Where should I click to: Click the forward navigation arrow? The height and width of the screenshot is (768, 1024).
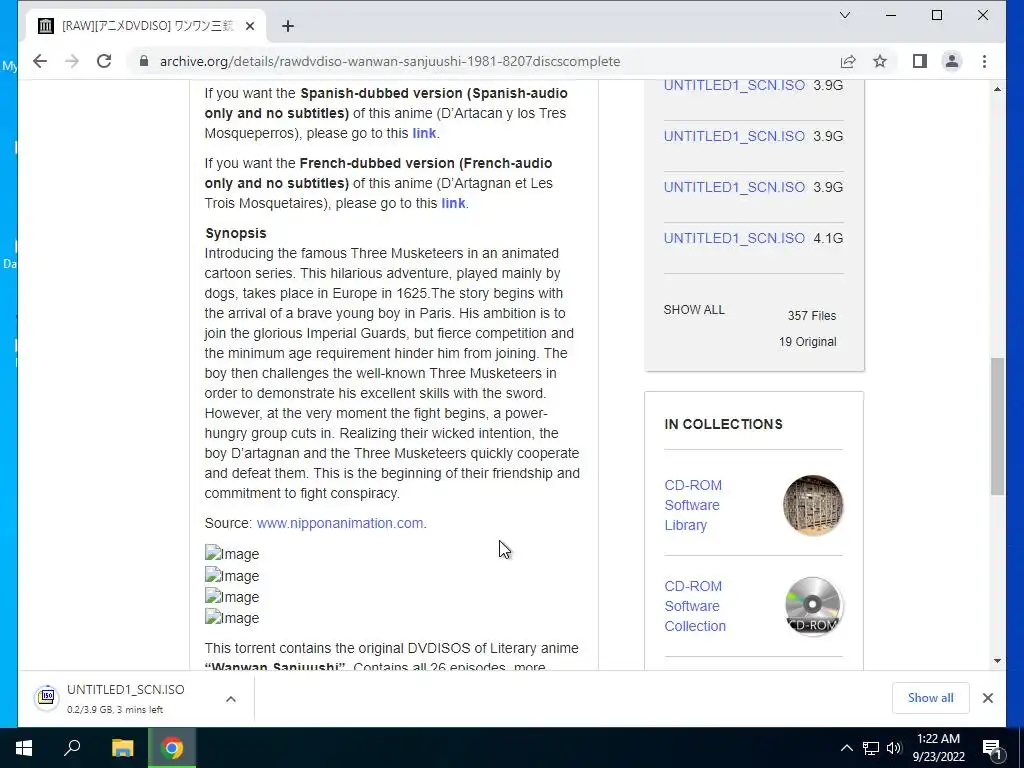pyautogui.click(x=72, y=61)
